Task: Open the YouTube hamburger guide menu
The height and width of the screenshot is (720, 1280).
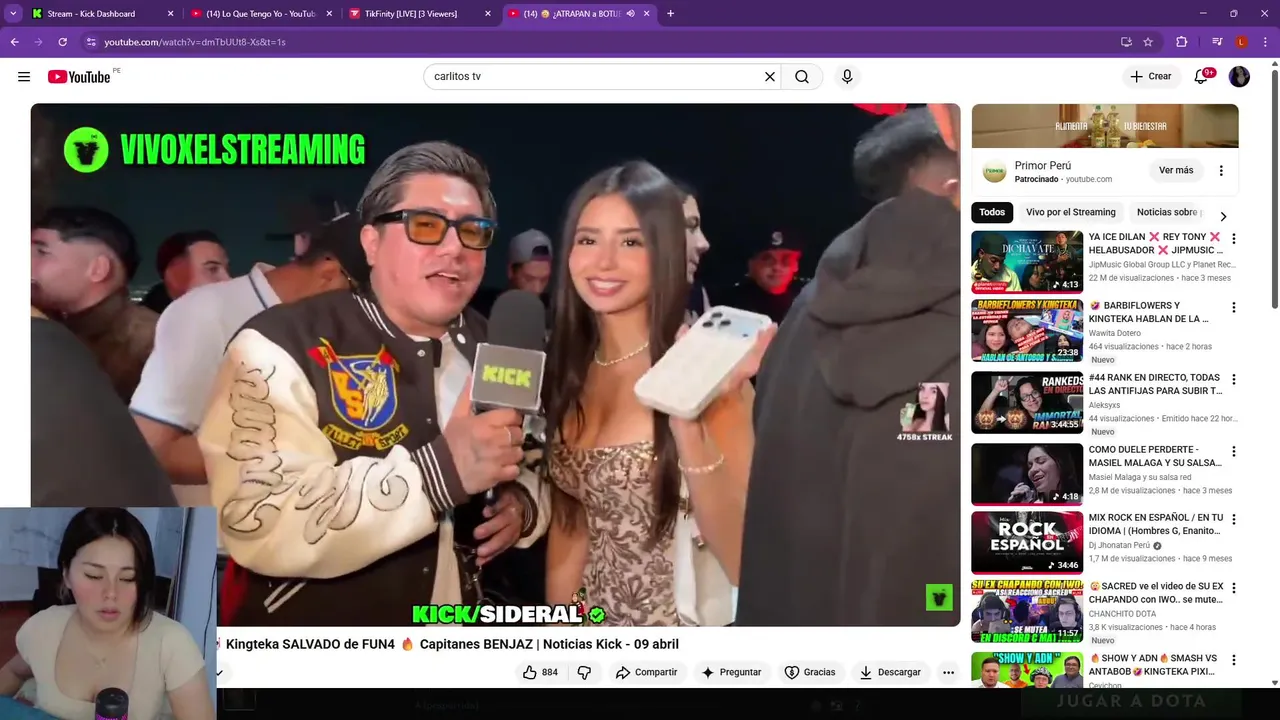Action: (24, 77)
